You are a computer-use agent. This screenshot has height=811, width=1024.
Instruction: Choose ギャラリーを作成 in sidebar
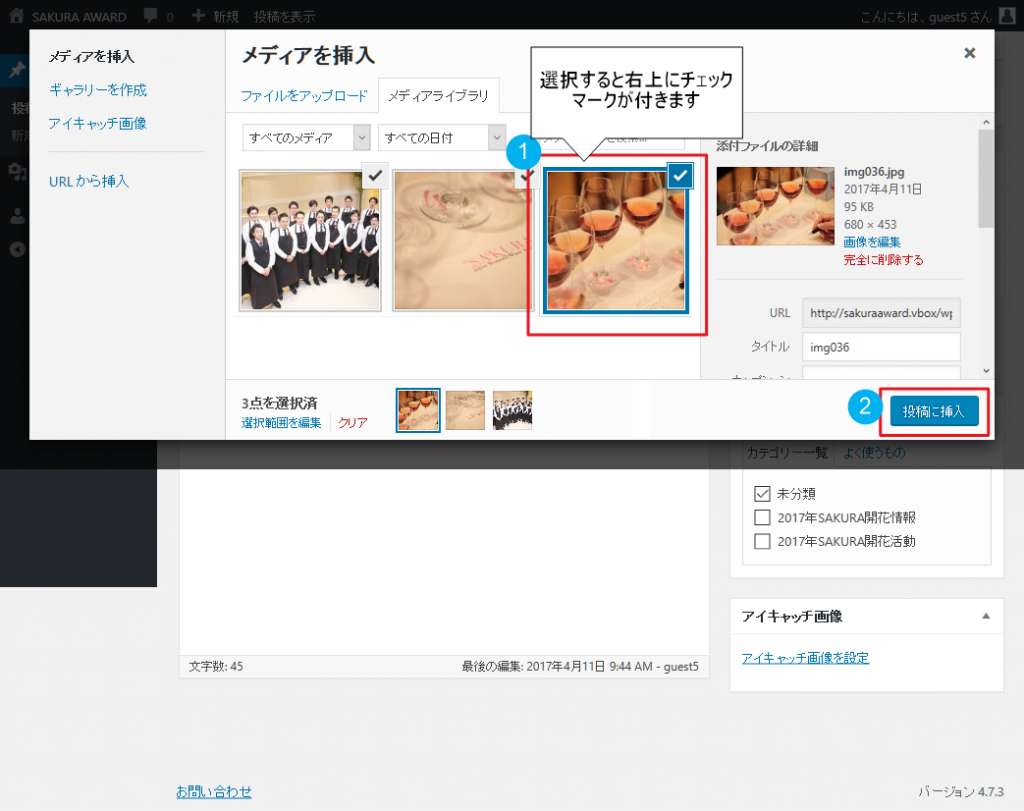coord(98,90)
